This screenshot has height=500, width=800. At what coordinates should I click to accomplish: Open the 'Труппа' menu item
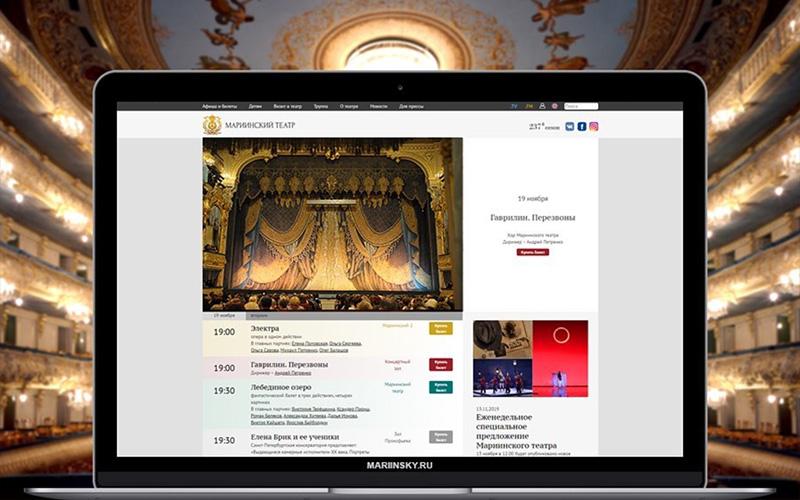[321, 107]
